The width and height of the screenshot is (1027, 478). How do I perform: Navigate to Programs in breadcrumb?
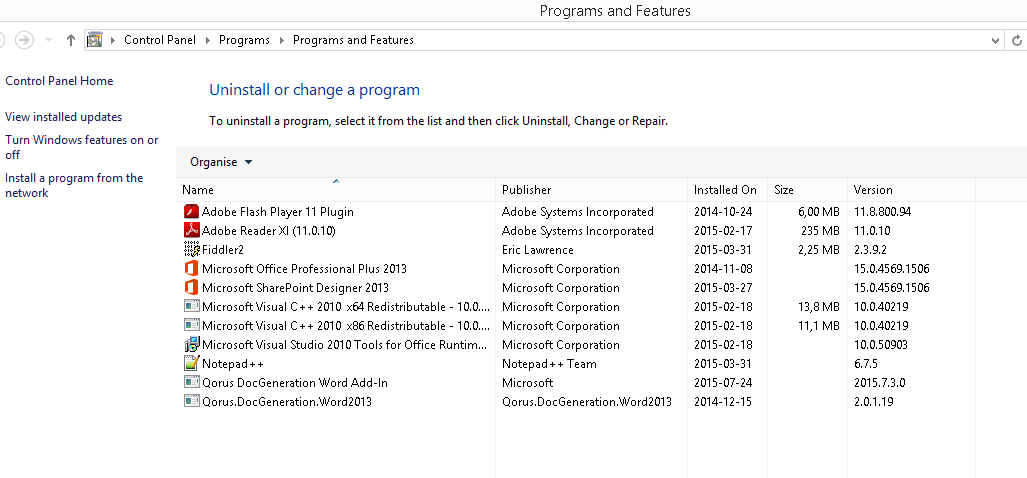(x=244, y=40)
